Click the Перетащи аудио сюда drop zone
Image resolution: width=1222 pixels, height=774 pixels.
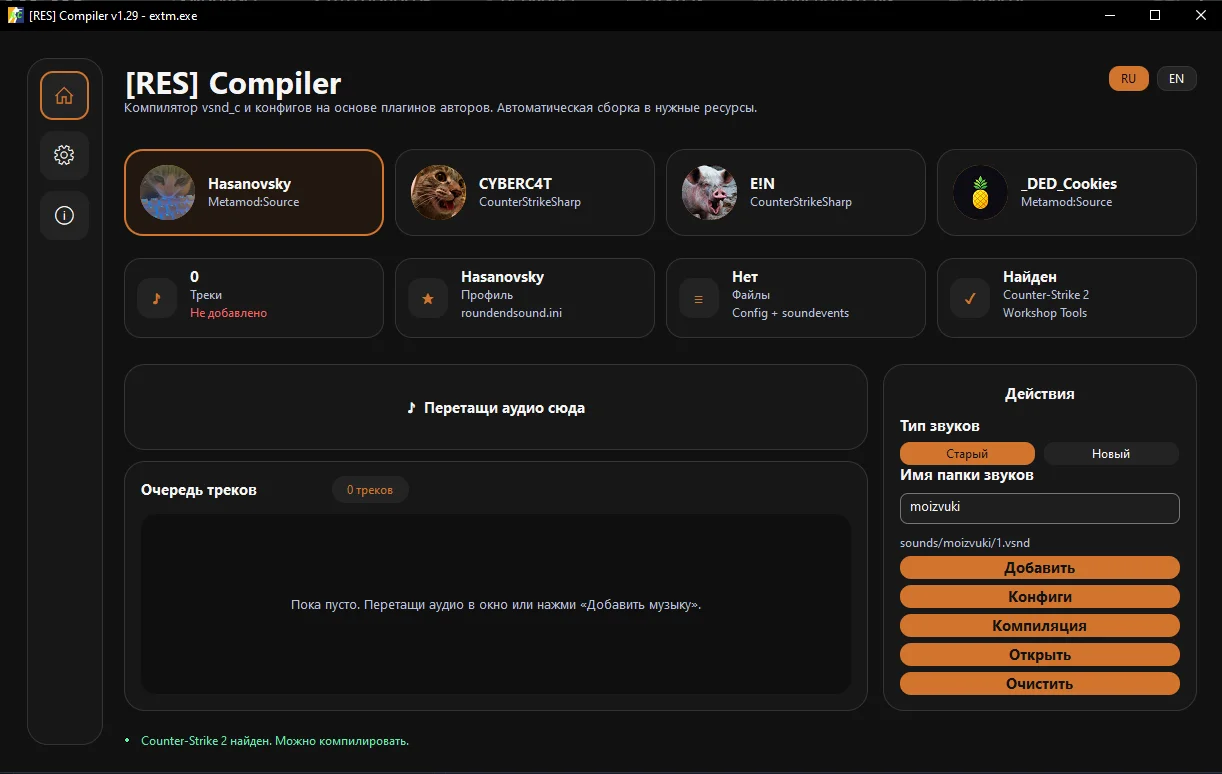pos(496,408)
